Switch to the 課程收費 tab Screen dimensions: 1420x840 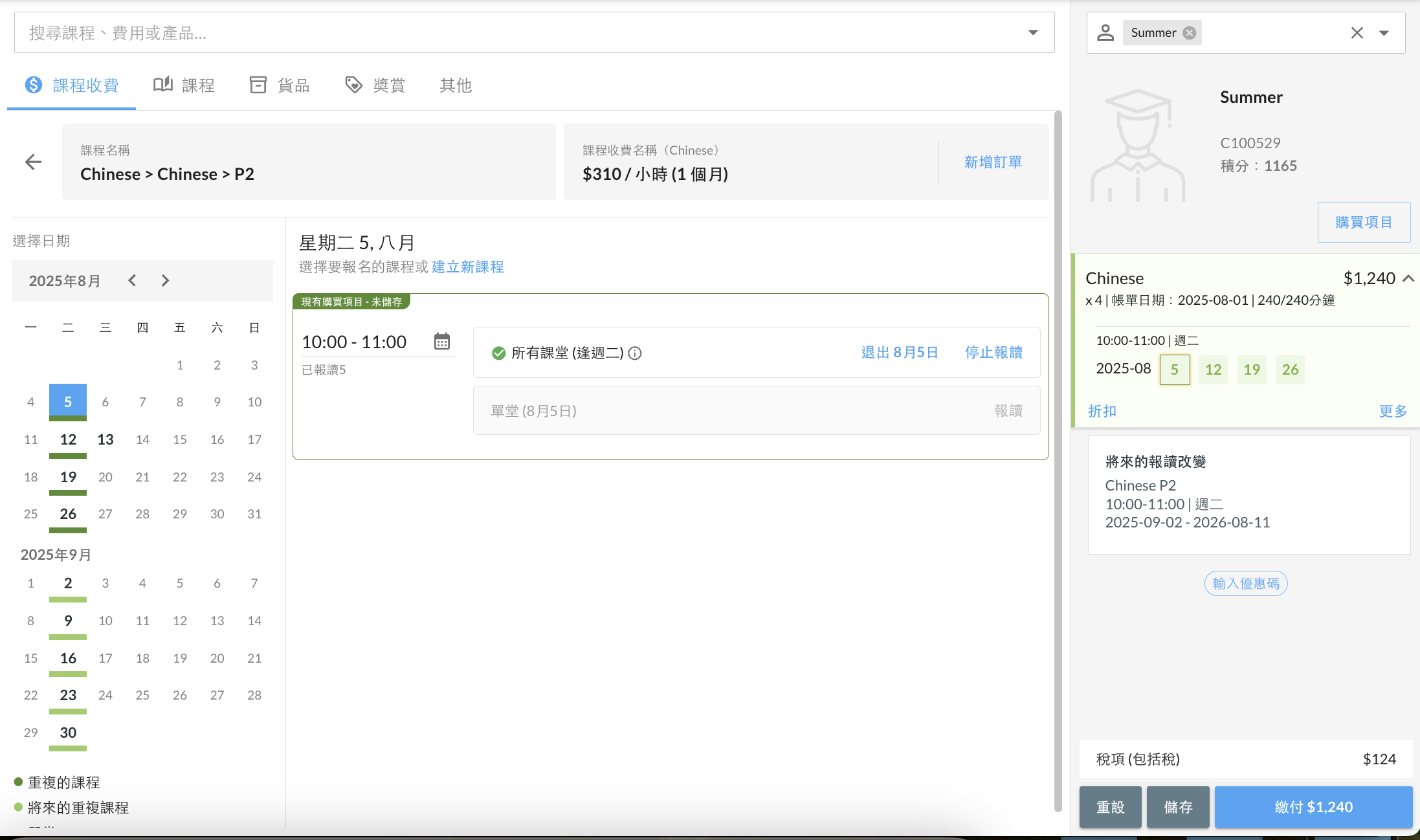(x=72, y=85)
